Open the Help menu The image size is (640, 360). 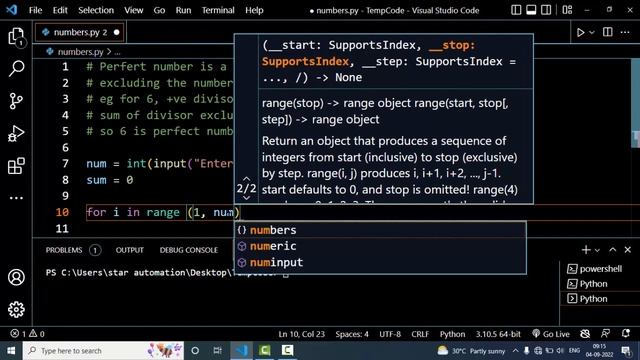tap(254, 10)
